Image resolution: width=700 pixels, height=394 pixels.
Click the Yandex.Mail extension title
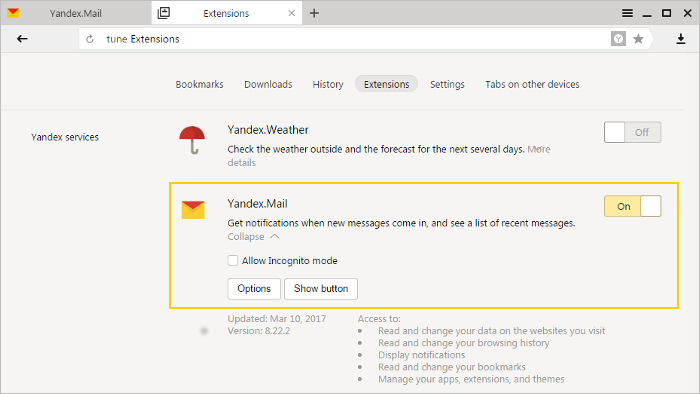coord(258,203)
